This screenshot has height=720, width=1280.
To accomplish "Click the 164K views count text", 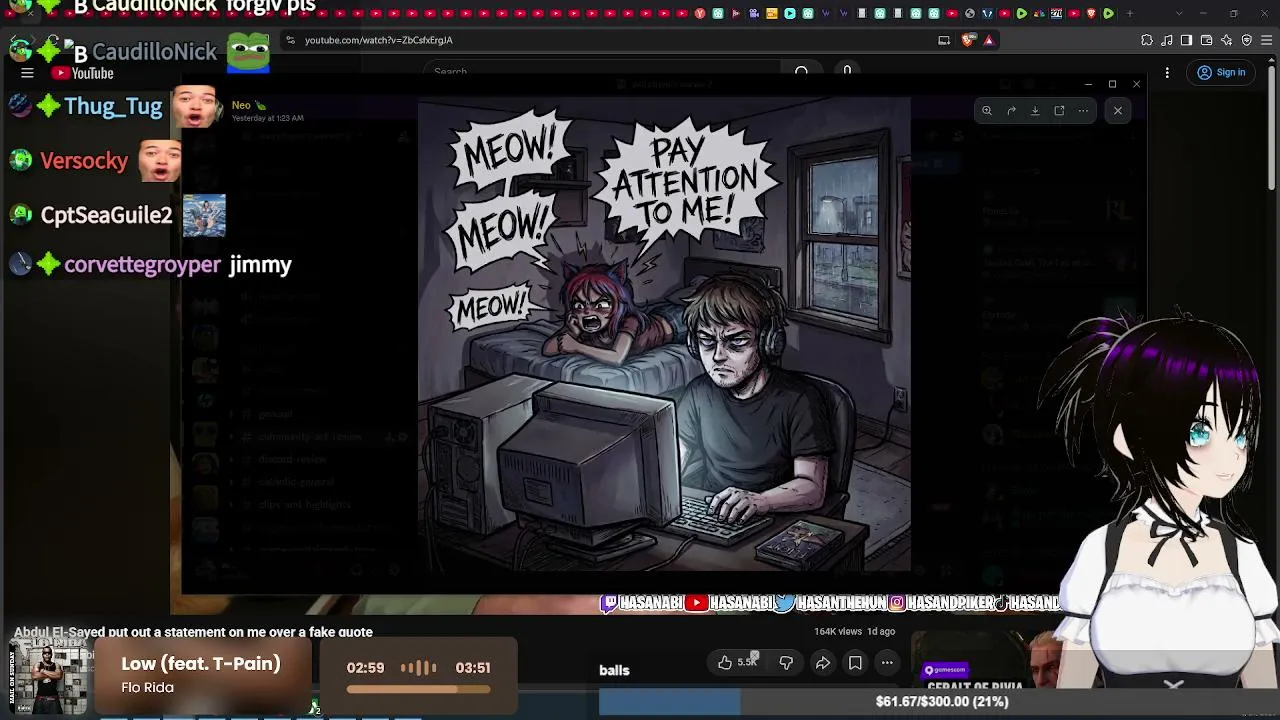I will click(x=838, y=631).
